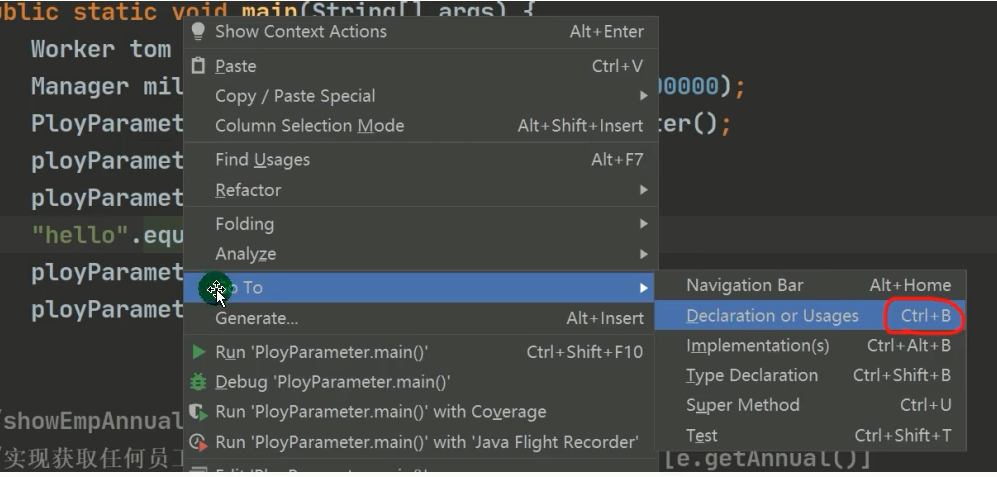Click the Run with Coverage shield icon
Viewport: 997px width, 477px height.
[x=198, y=412]
